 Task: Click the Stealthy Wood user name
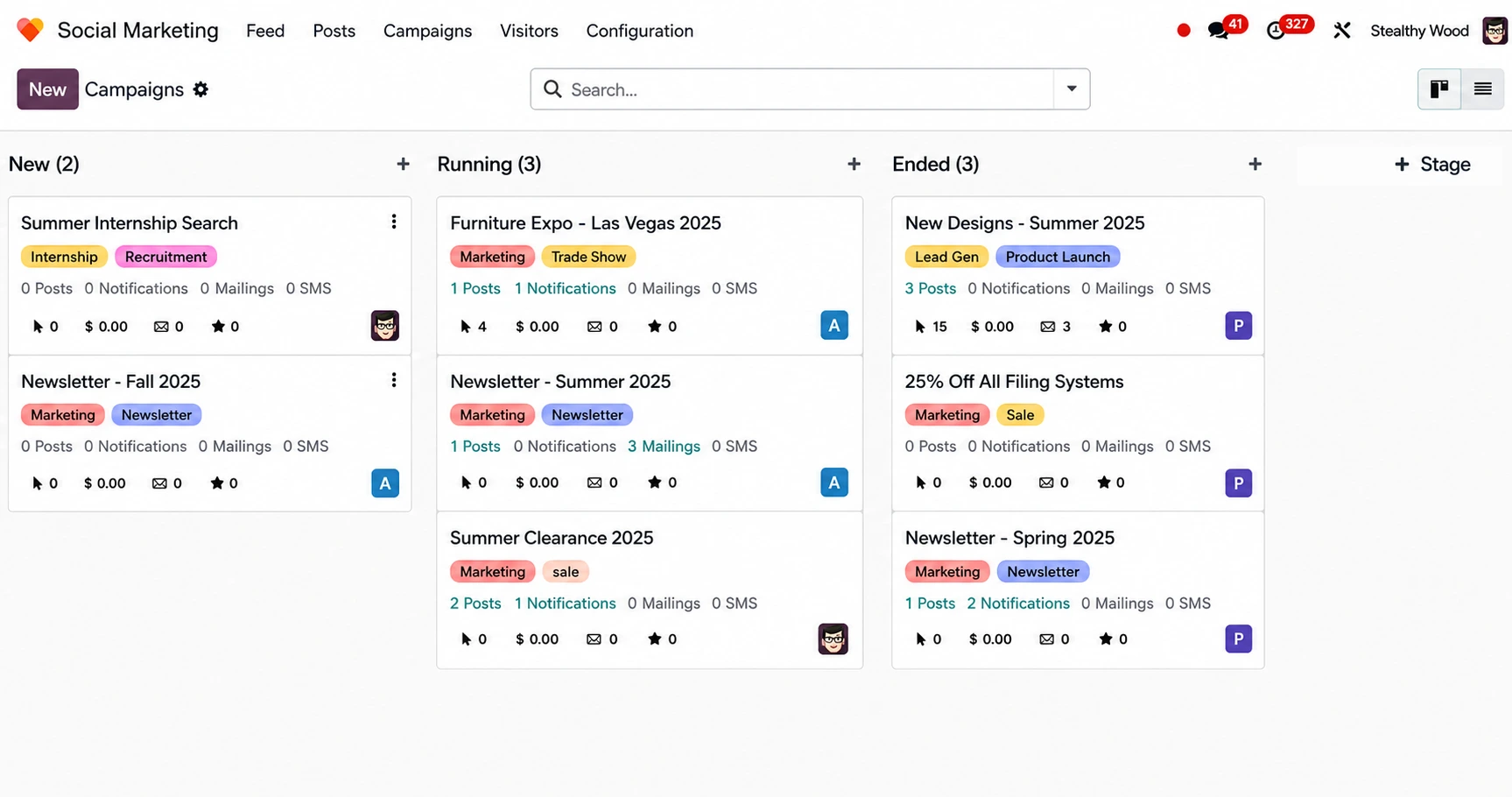[x=1419, y=31]
